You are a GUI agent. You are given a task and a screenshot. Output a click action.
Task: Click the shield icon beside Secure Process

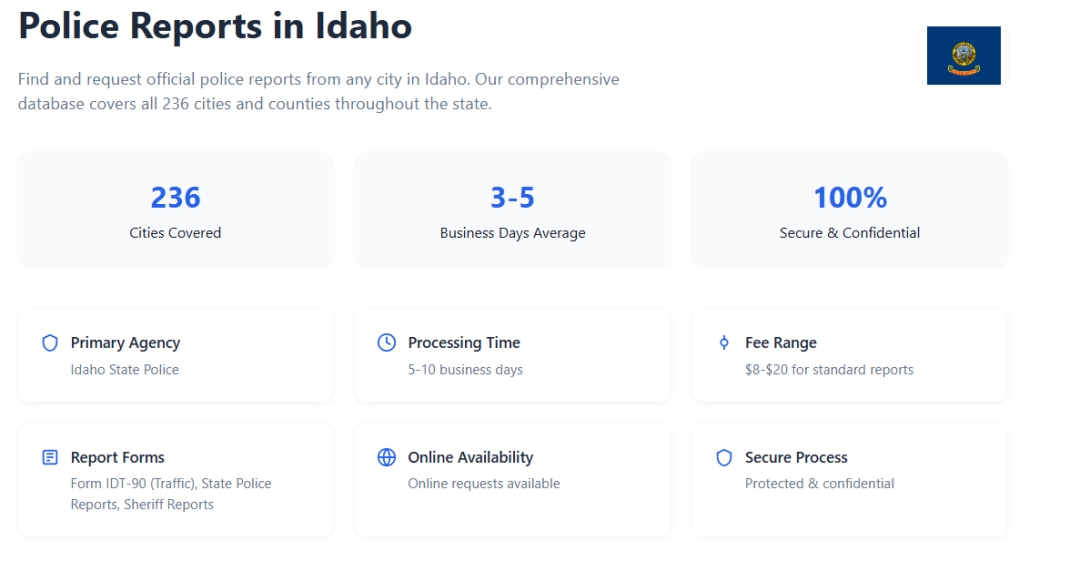[x=724, y=458]
